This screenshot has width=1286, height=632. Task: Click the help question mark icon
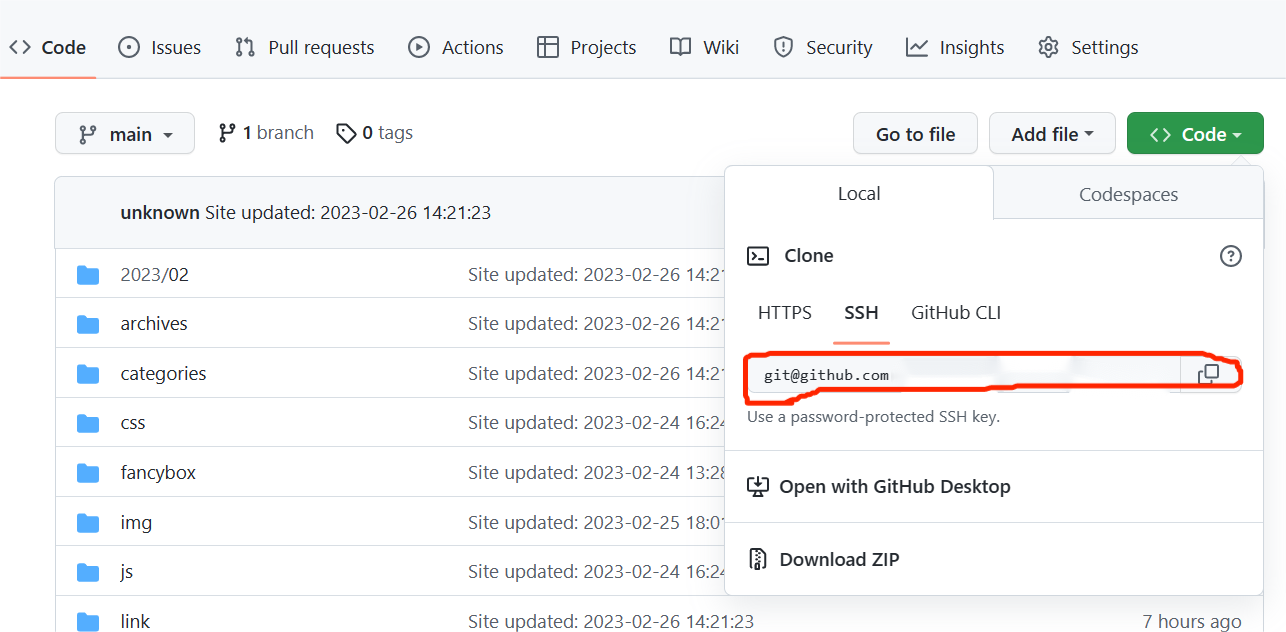tap(1231, 256)
